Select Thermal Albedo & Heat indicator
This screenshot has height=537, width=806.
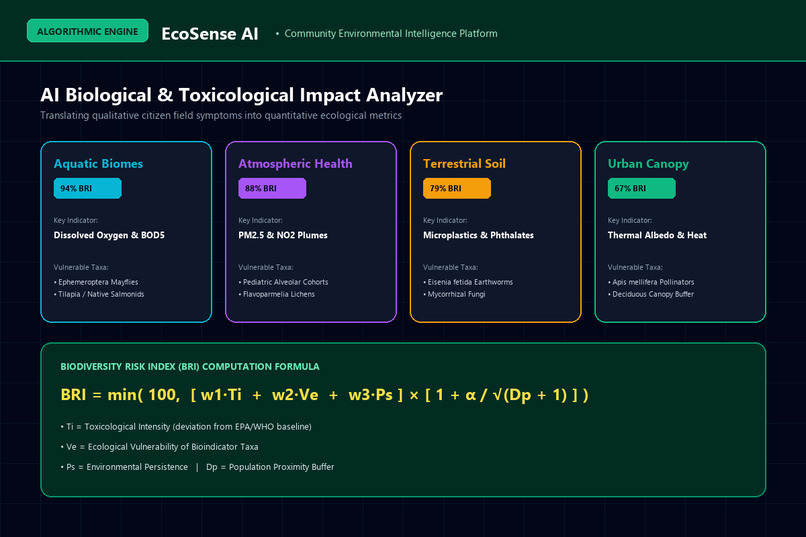pyautogui.click(x=657, y=235)
